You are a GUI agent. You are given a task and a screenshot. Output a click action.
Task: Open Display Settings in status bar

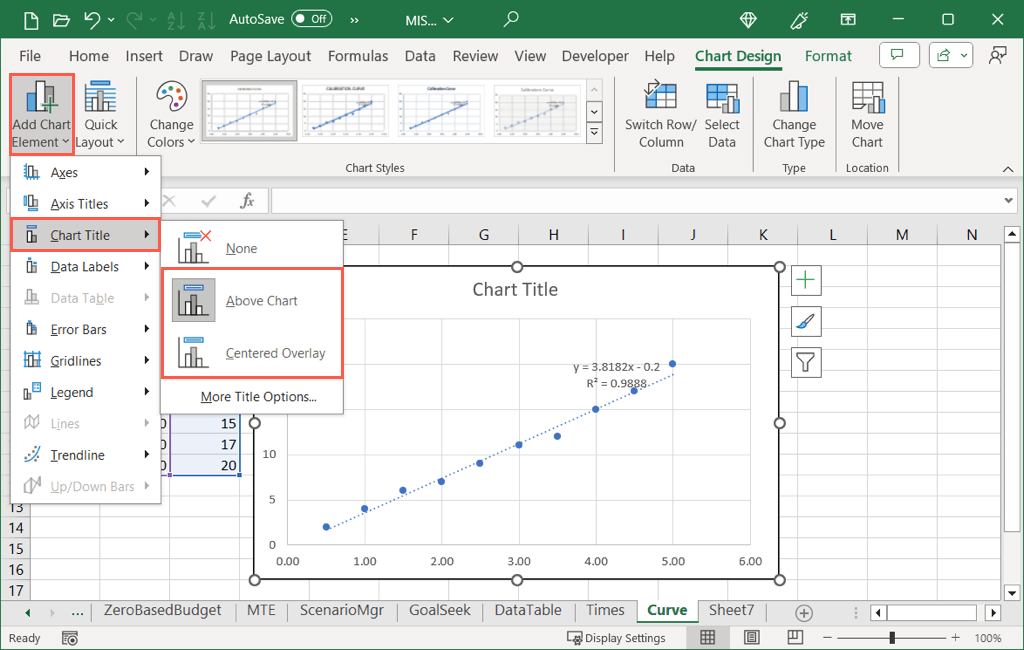[616, 638]
